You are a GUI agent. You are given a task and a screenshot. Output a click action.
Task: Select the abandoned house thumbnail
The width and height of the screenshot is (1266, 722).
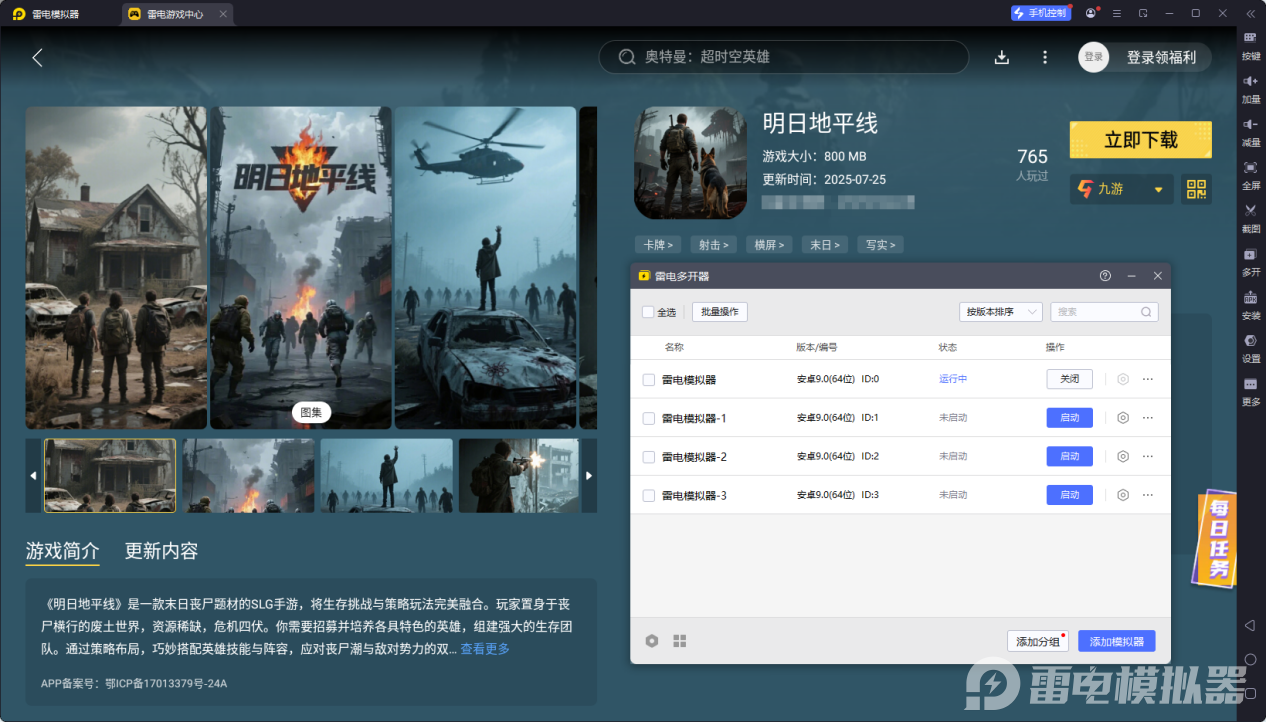pyautogui.click(x=110, y=476)
